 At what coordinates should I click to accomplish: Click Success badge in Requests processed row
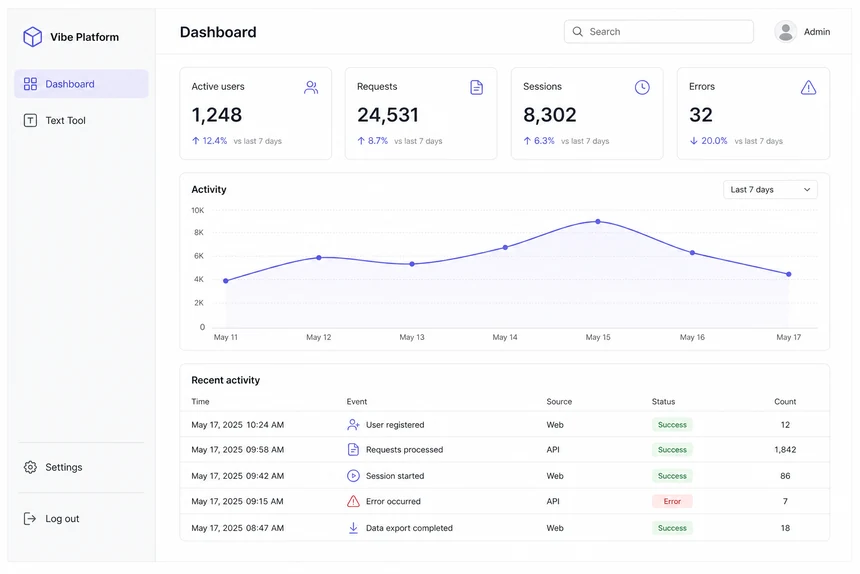672,450
